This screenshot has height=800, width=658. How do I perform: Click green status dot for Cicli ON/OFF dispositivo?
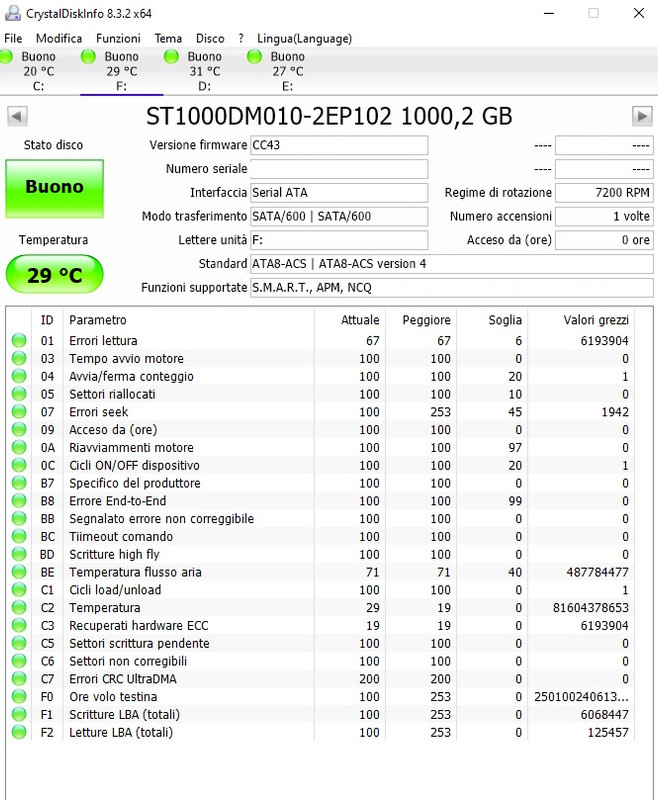point(19,465)
